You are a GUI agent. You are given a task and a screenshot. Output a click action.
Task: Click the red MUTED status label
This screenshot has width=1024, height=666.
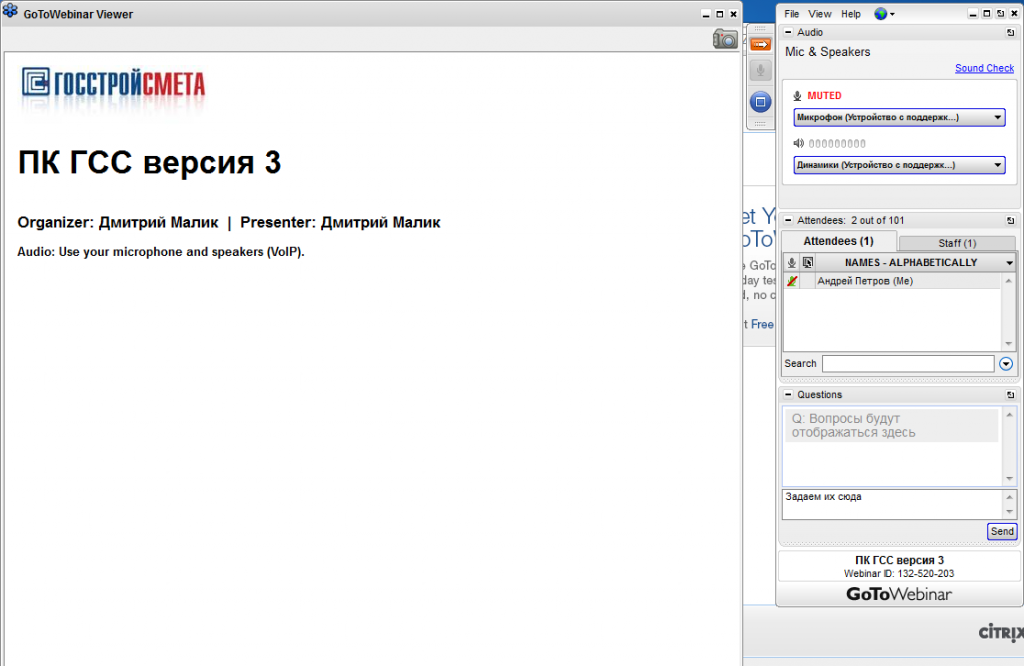click(x=824, y=95)
